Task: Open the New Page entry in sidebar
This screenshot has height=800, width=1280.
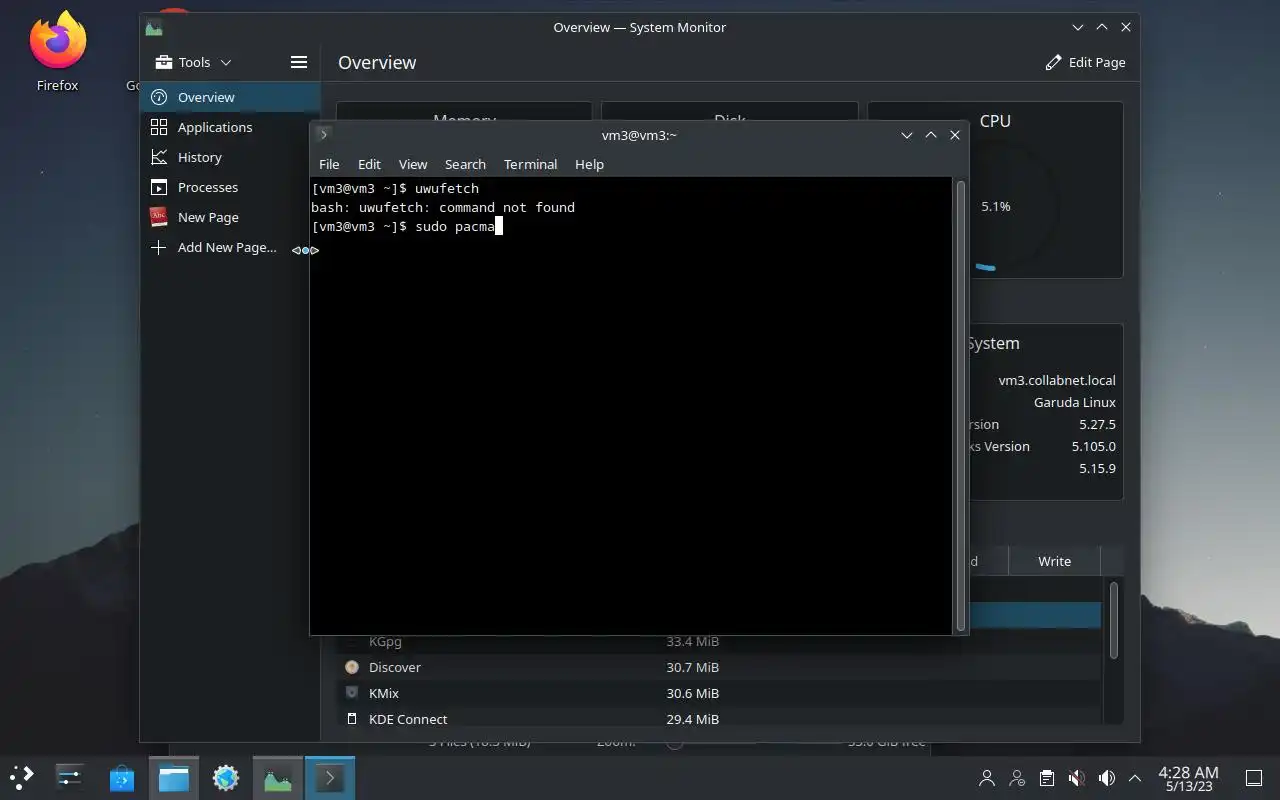Action: 230,217
